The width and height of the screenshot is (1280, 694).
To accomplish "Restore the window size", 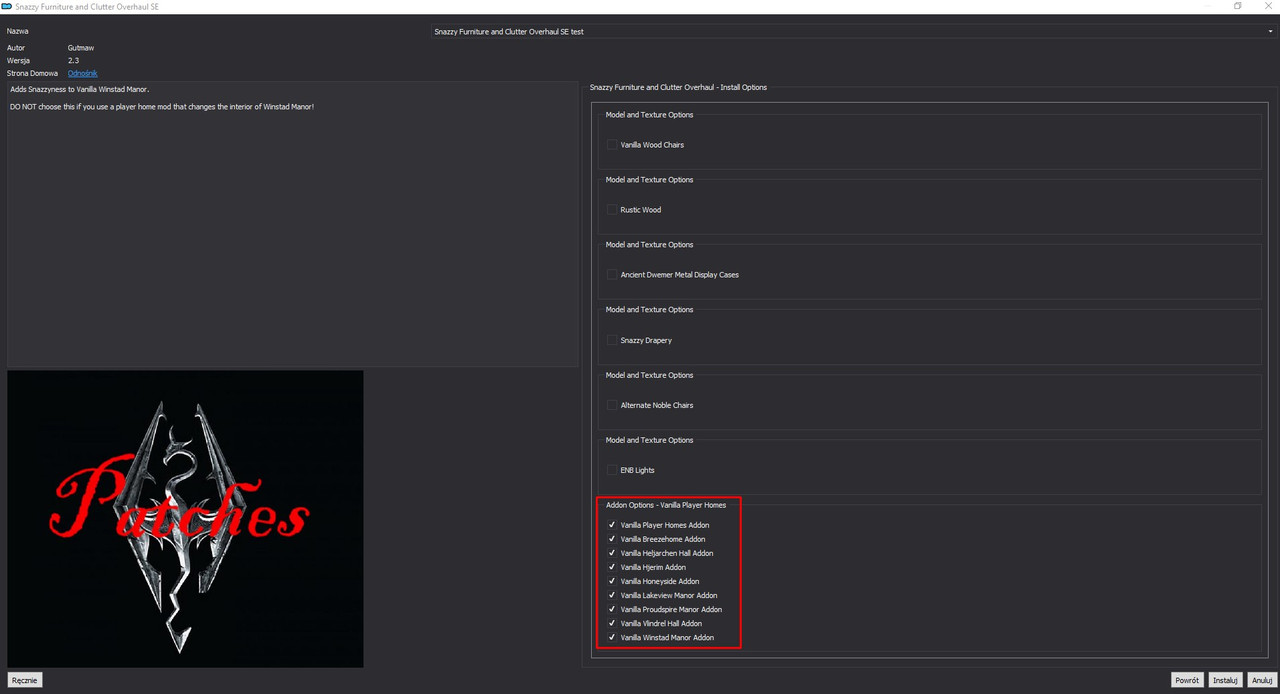I will 1237,6.
